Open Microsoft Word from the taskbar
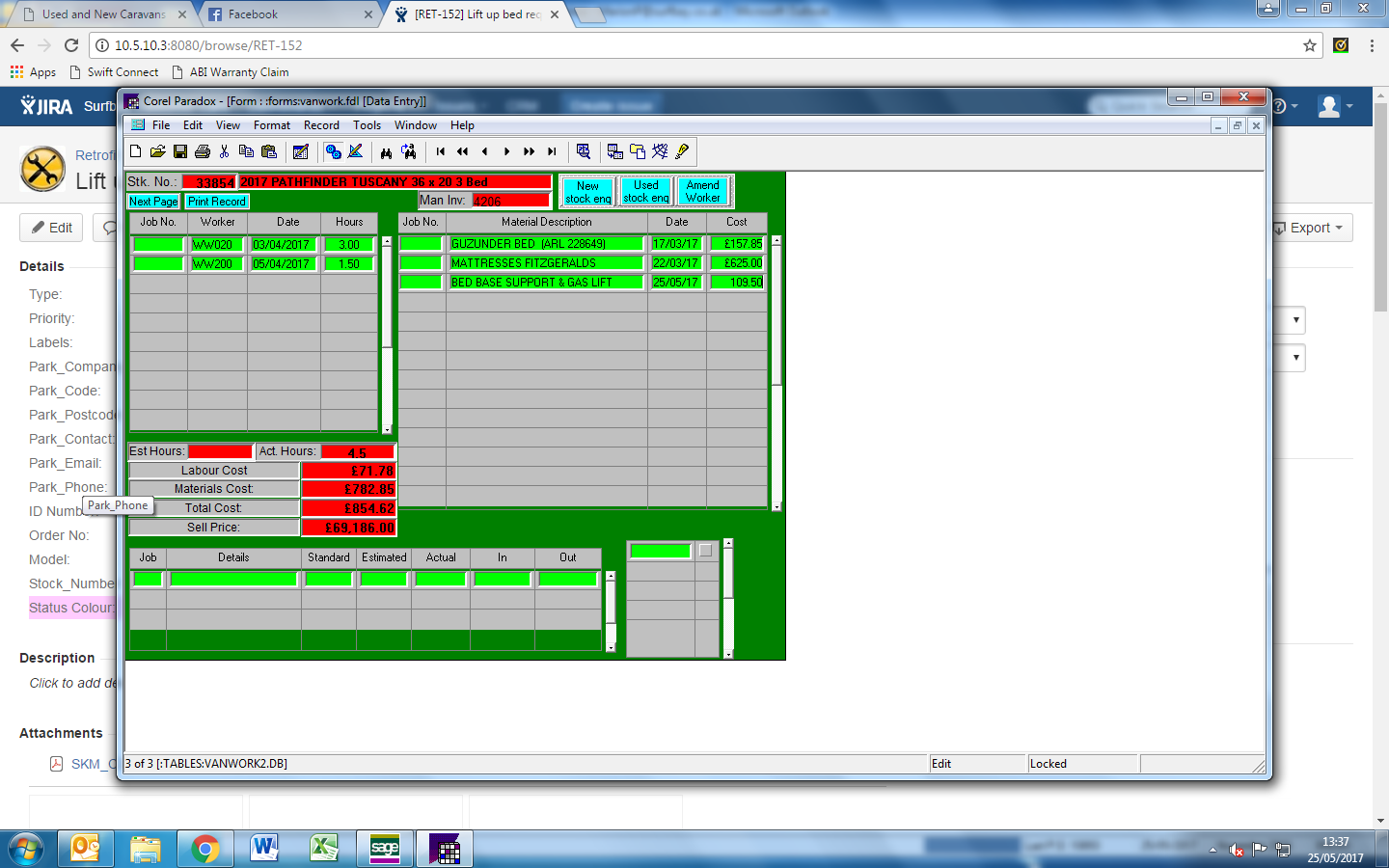Screen dimensions: 1389x868 264,849
